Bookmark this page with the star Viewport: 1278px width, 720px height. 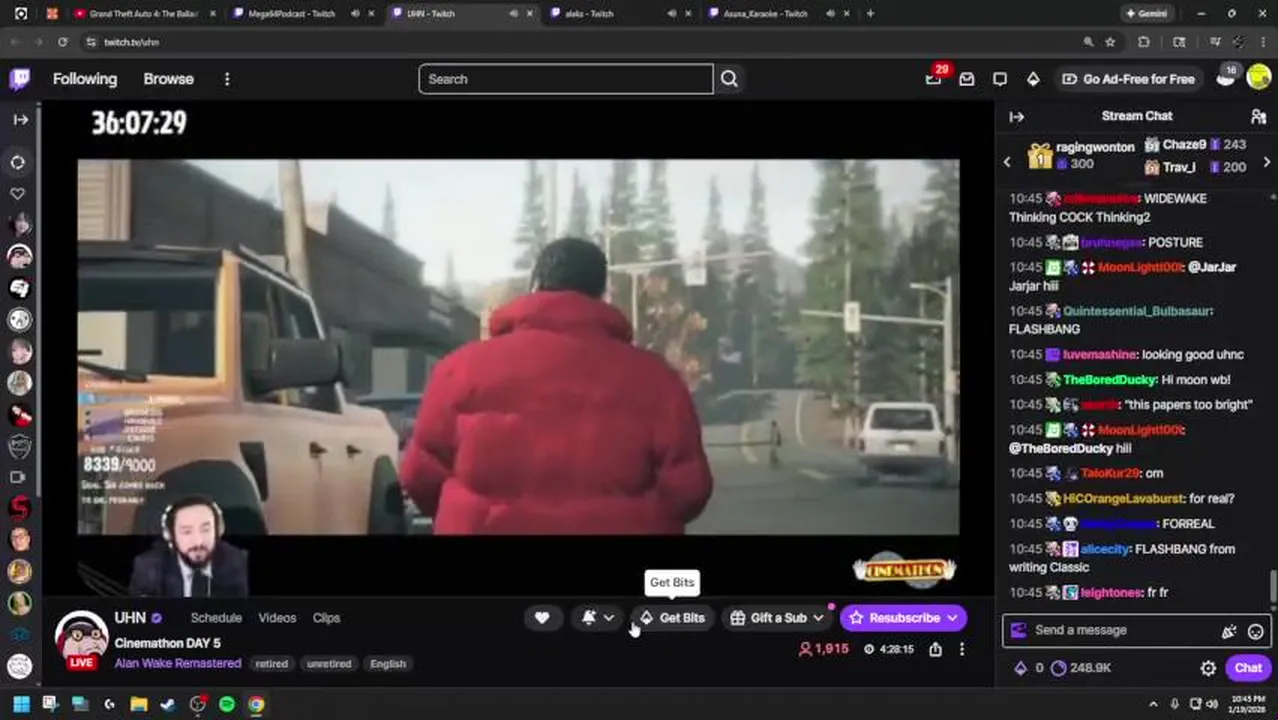[x=1110, y=42]
